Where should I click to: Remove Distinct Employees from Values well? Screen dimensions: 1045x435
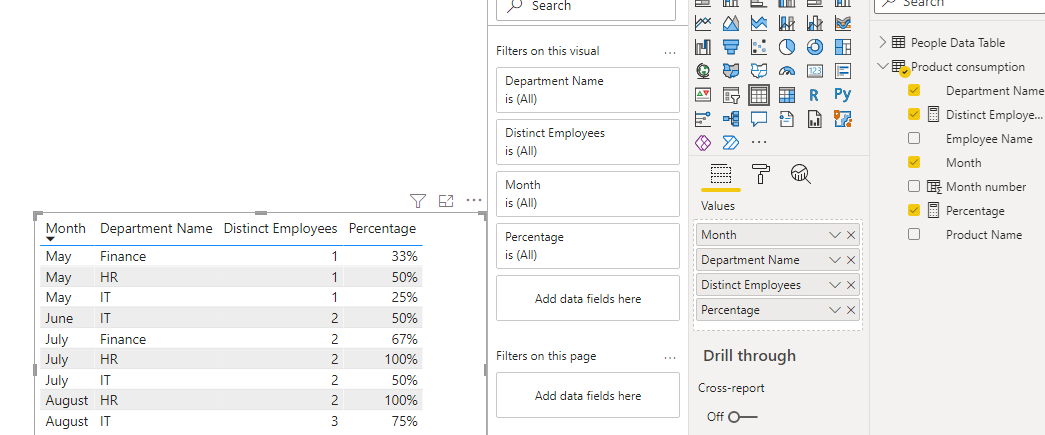(851, 285)
